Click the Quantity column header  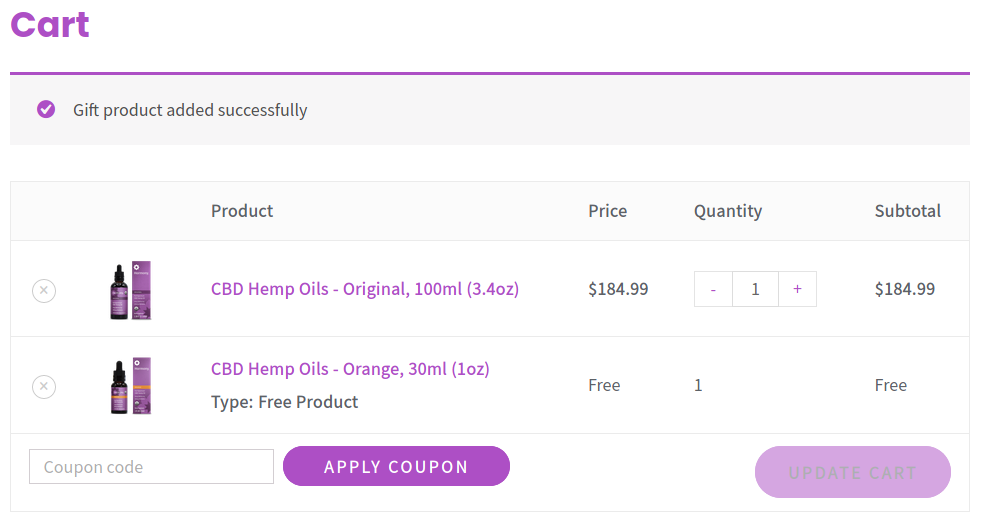728,211
